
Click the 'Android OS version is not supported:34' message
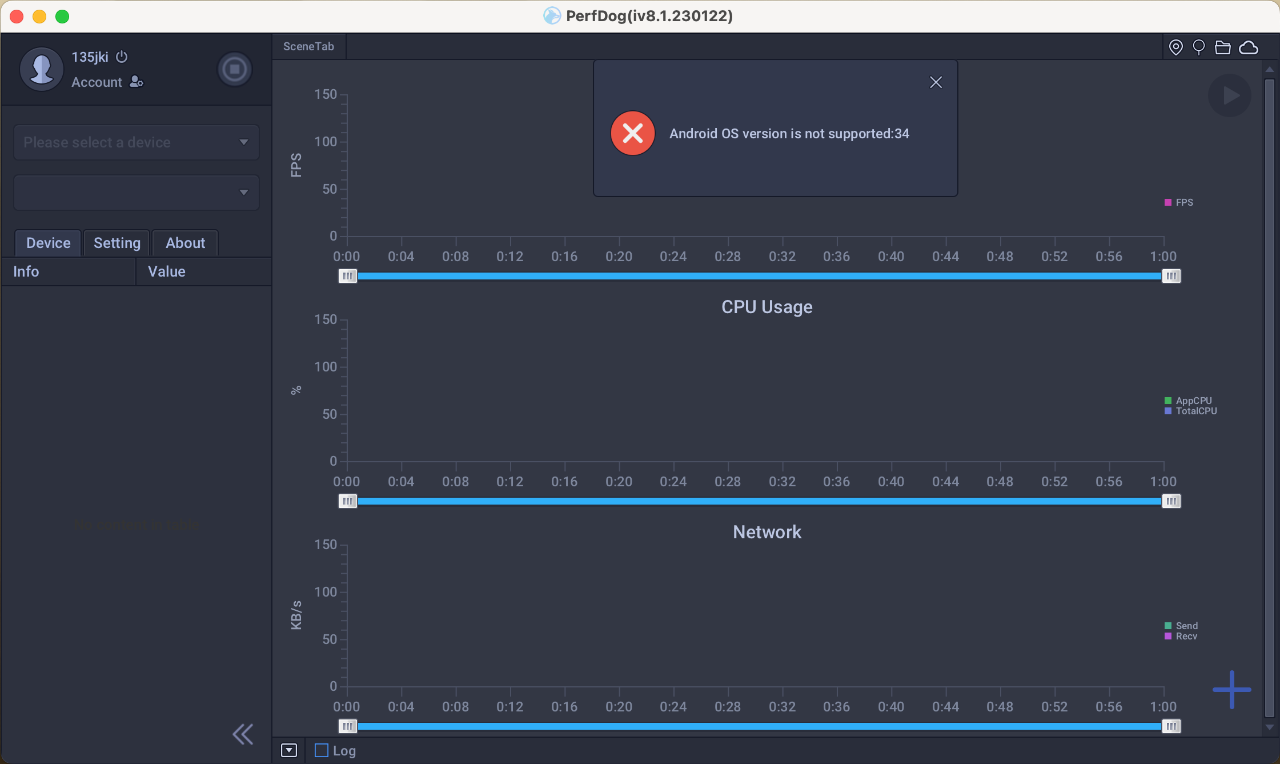click(789, 133)
